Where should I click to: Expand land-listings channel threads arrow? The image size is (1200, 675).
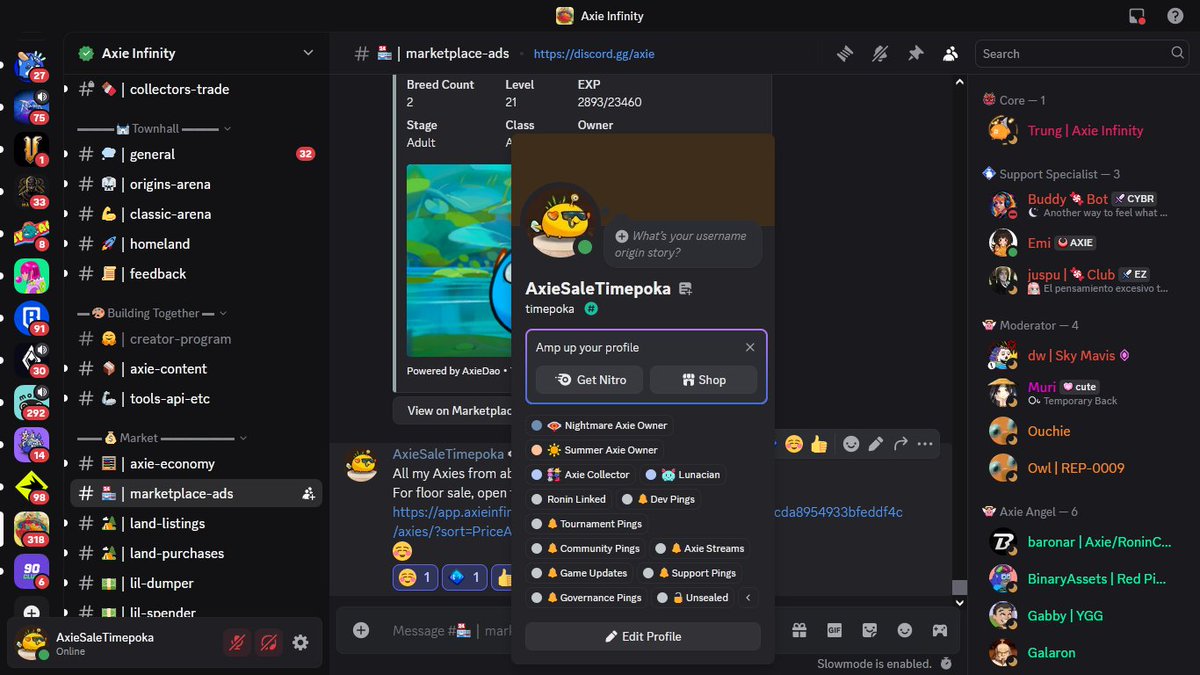click(x=67, y=524)
